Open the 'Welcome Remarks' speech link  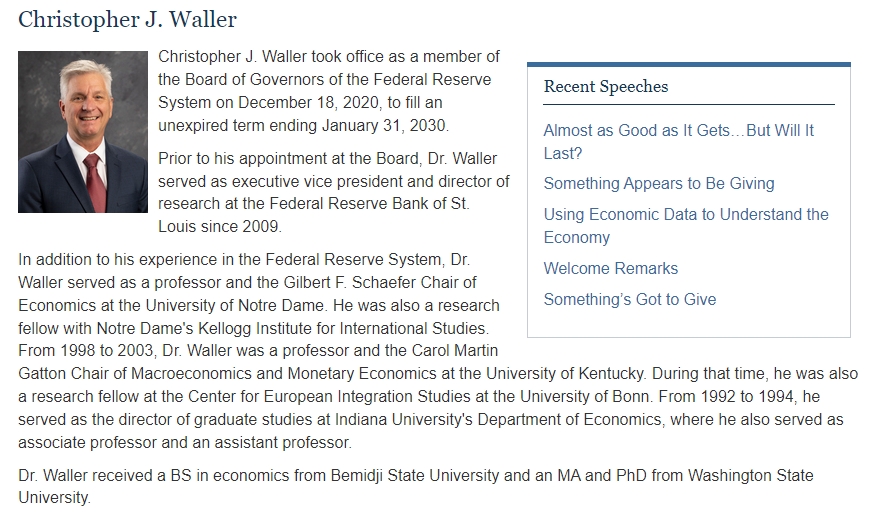[x=610, y=268]
